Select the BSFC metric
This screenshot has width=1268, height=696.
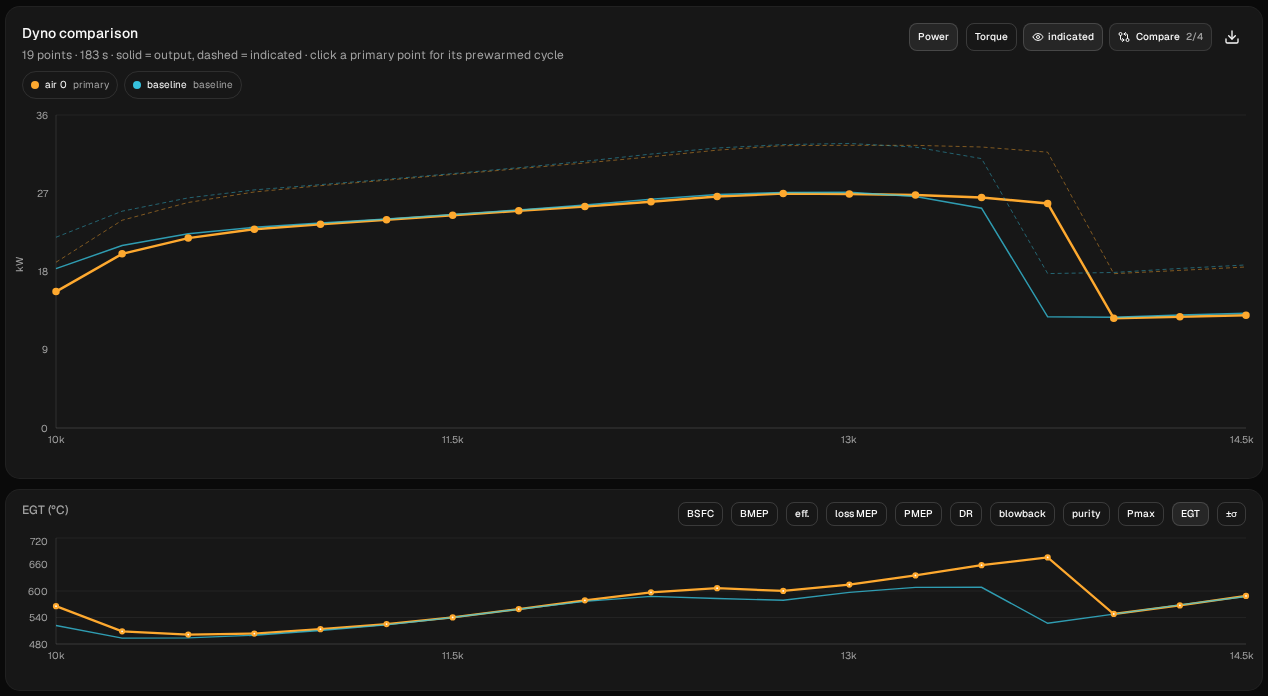[x=700, y=514]
